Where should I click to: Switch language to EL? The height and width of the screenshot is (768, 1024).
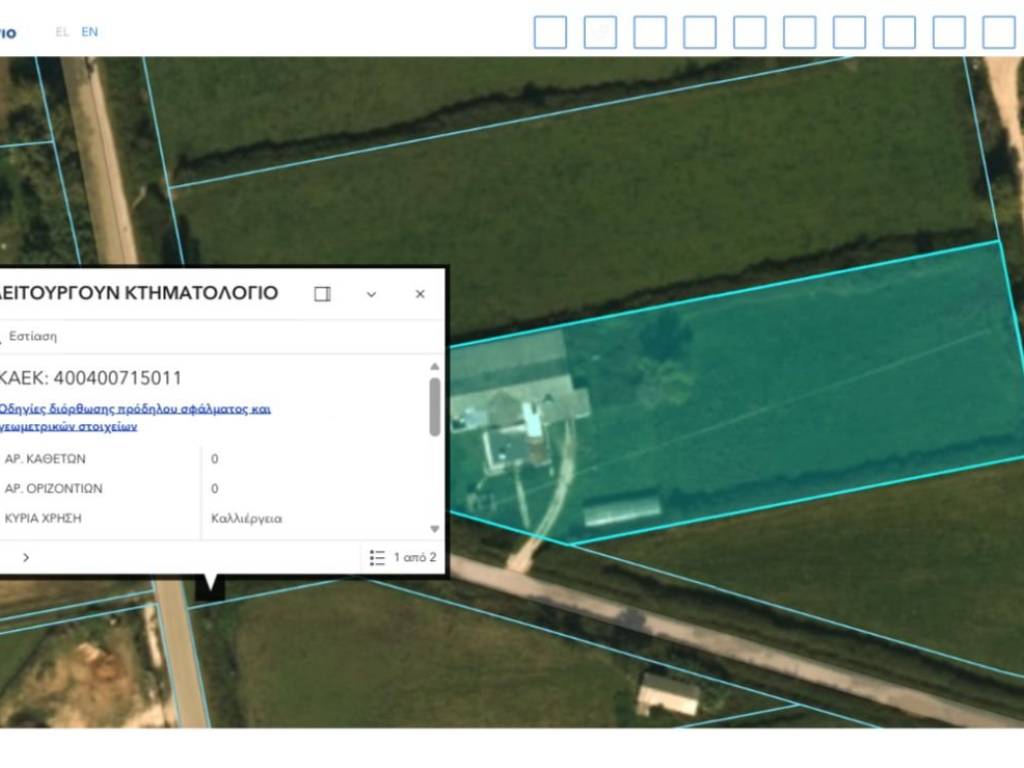pyautogui.click(x=62, y=32)
